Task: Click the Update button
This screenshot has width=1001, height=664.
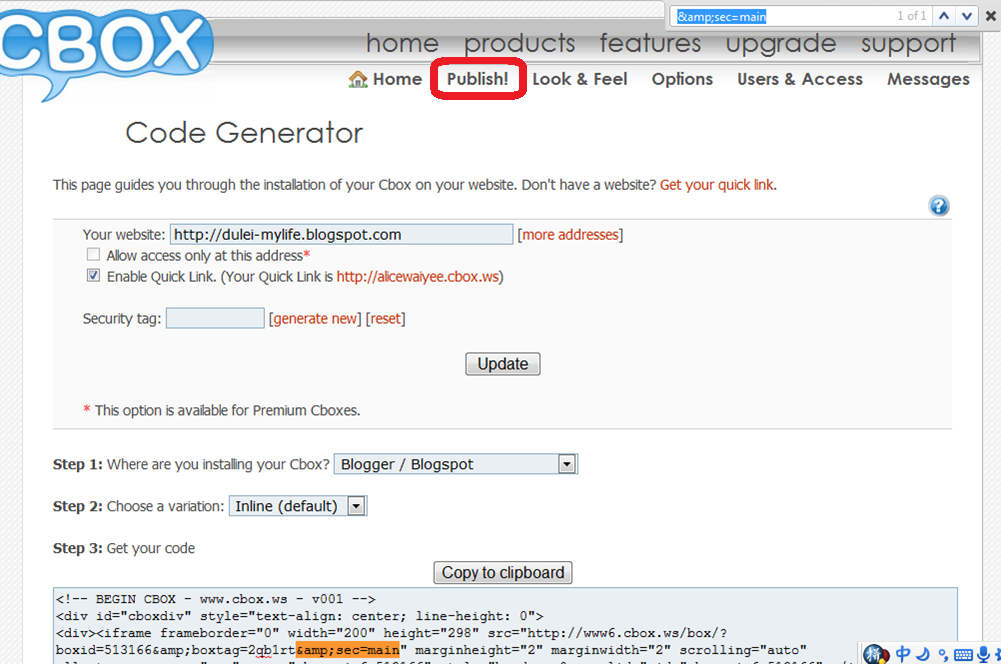Action: click(502, 364)
